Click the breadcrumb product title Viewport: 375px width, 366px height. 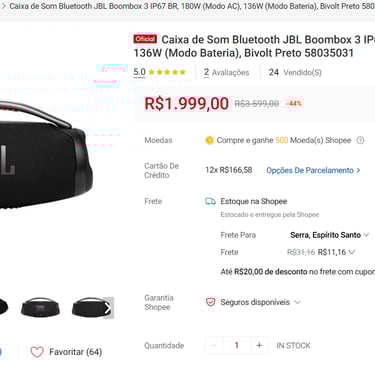[192, 6]
